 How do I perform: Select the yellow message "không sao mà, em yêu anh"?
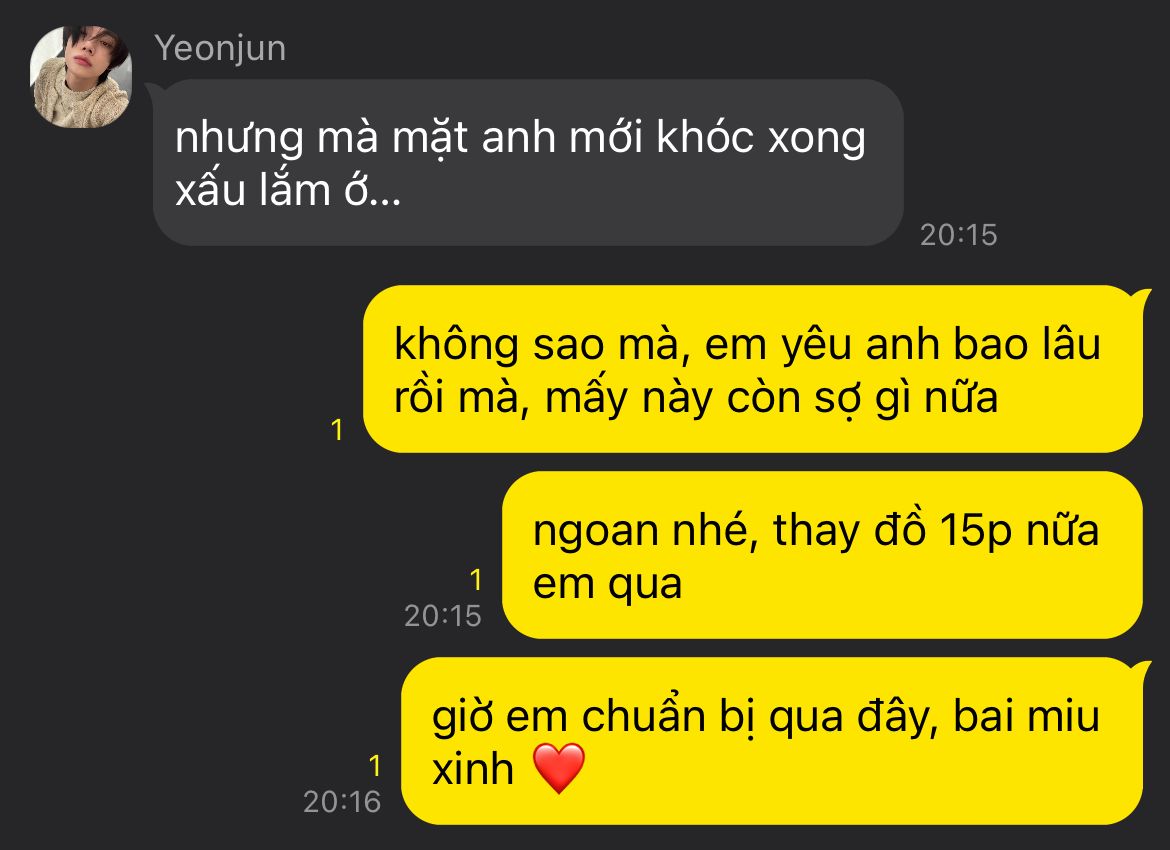(x=753, y=369)
